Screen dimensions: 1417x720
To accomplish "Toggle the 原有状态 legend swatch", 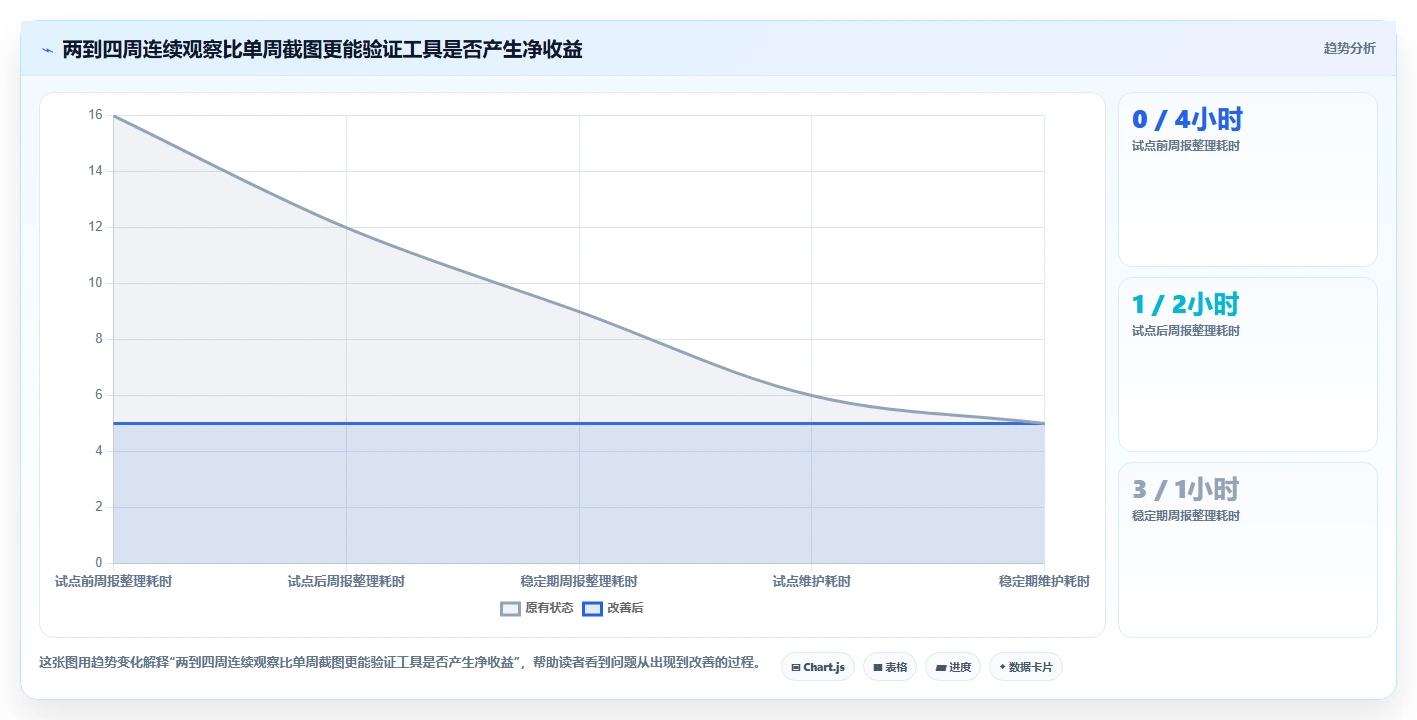I will (x=510, y=608).
